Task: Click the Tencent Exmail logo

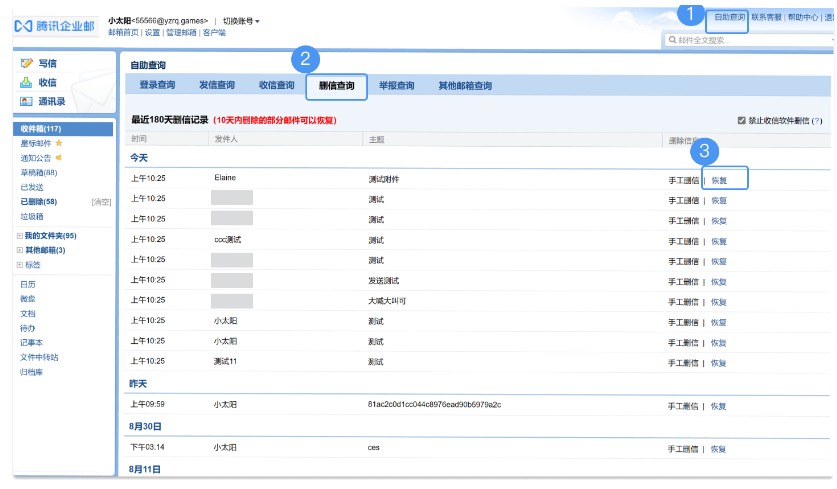Action: (x=54, y=26)
